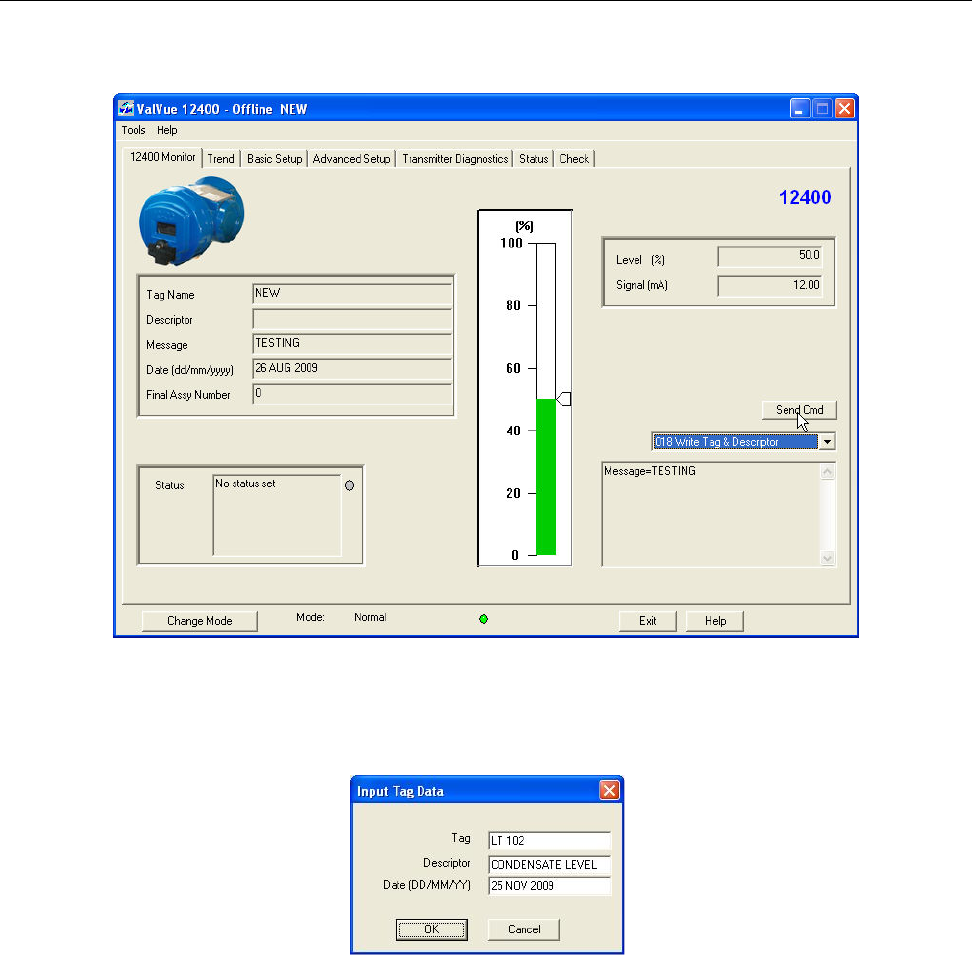The image size is (972, 955).
Task: Click the ValVue app icon in title bar
Action: 126,108
